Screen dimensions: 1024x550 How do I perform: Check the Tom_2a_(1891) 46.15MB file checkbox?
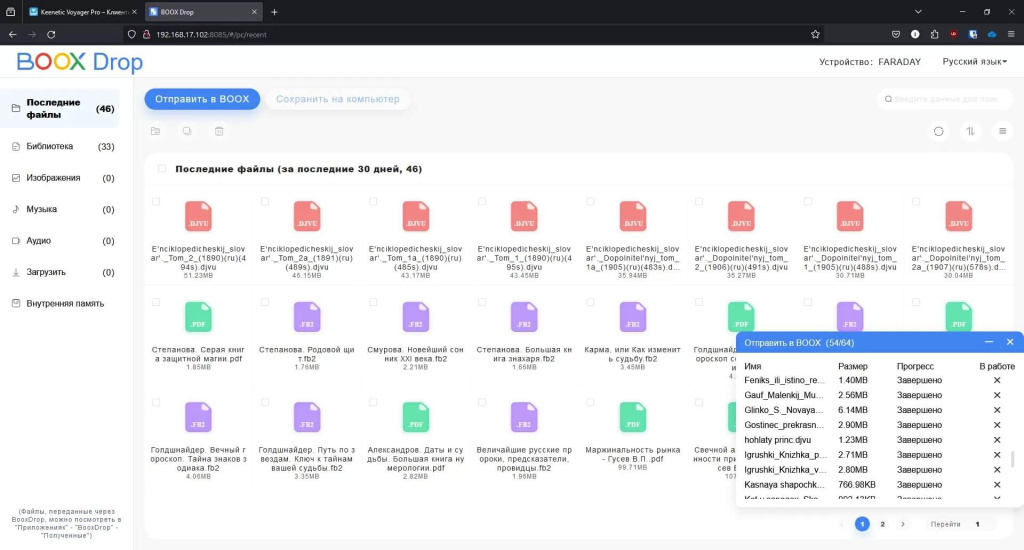264,202
